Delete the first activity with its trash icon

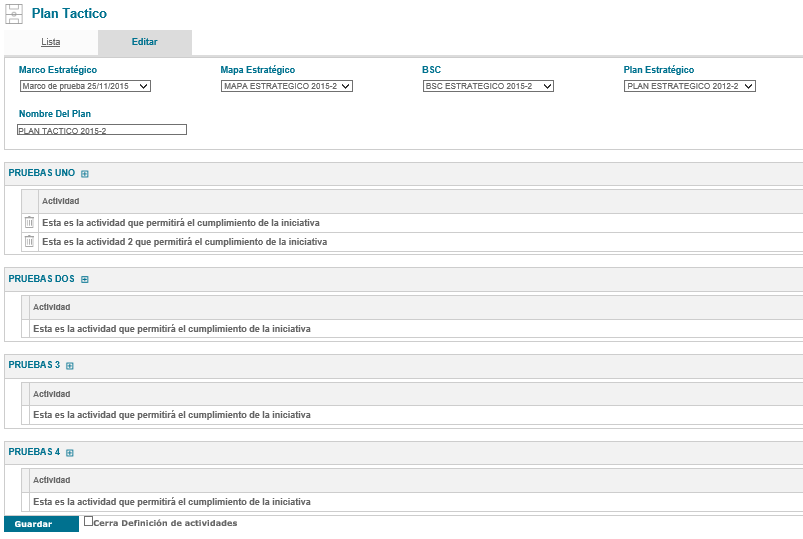29,222
